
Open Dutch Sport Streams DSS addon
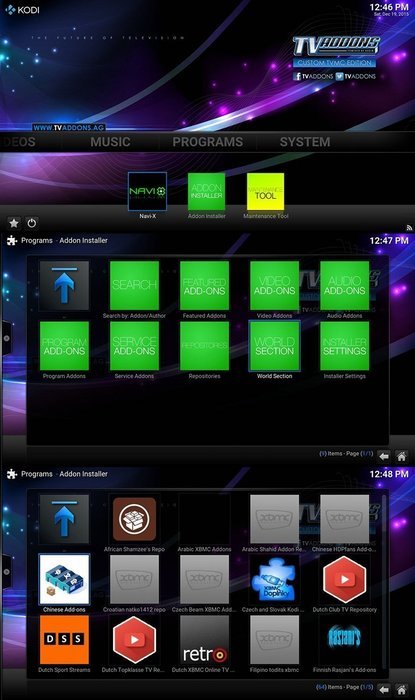(x=64, y=640)
